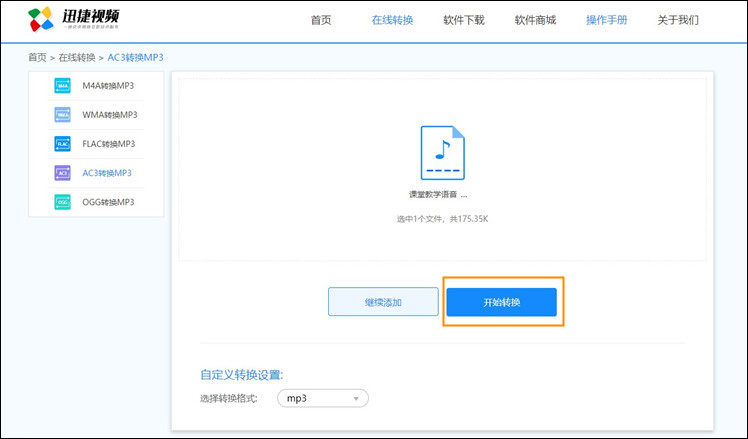Open the 操作手册 navigation tab

pyautogui.click(x=607, y=20)
